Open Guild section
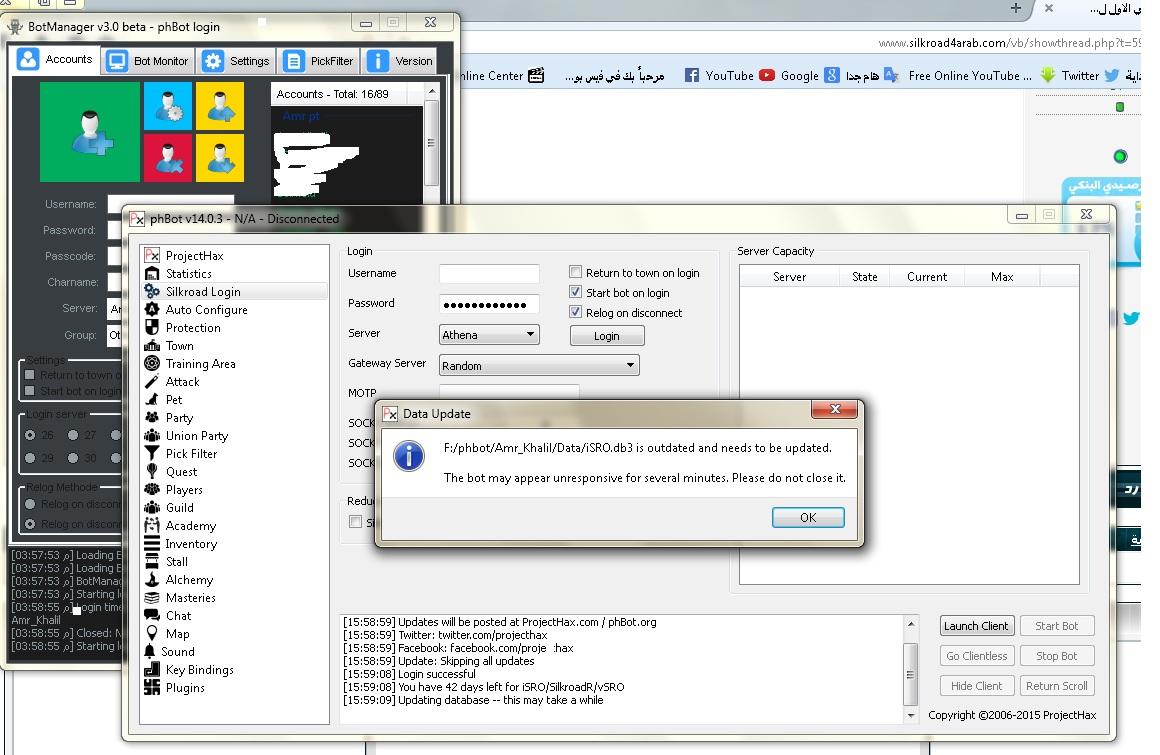The image size is (1160, 755). coord(179,507)
